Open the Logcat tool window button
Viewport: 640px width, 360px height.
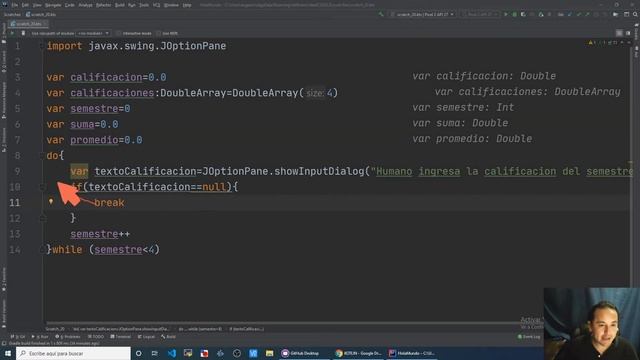(x=146, y=337)
